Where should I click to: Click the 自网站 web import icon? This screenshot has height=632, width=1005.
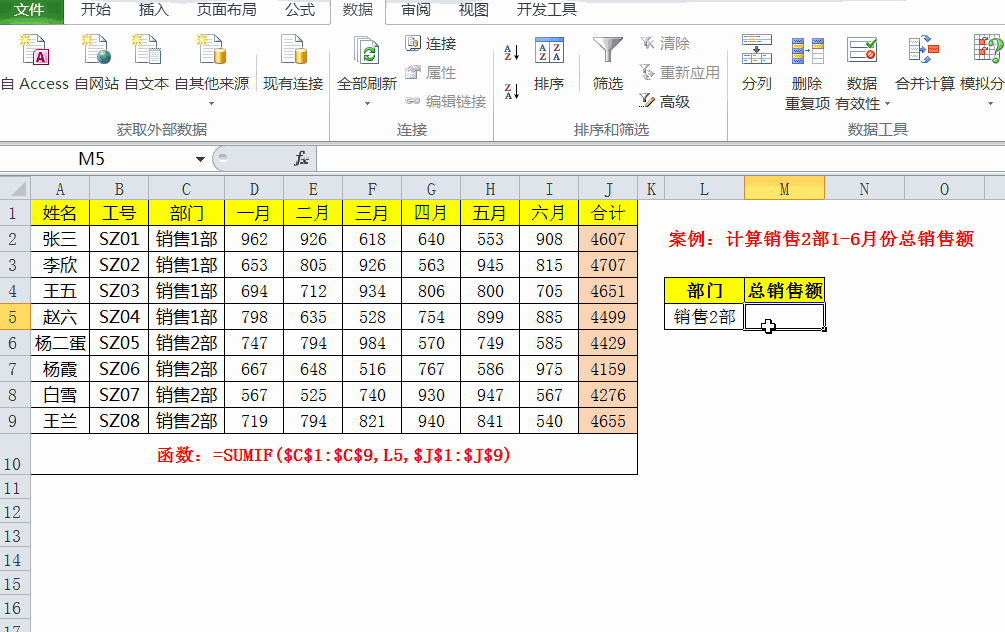click(96, 50)
